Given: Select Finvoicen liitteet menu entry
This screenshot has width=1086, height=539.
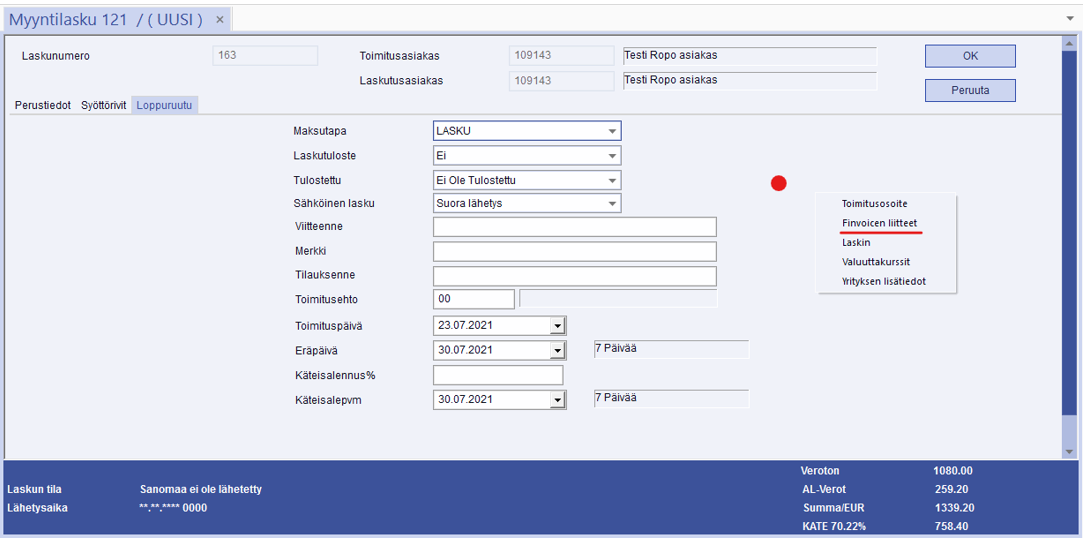Looking at the screenshot, I should pos(879,223).
